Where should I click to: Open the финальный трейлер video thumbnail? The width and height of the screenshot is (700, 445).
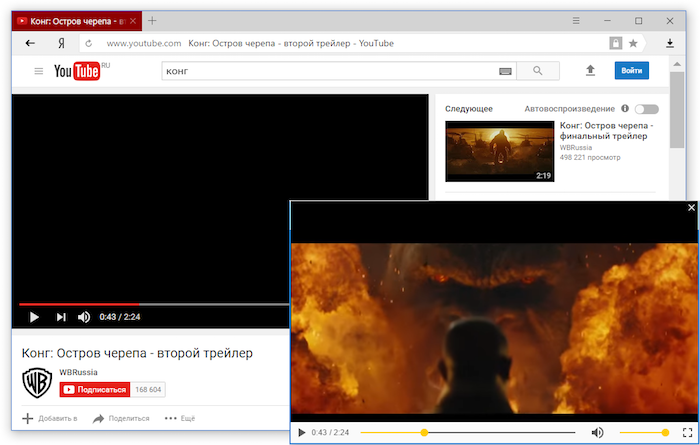pyautogui.click(x=500, y=151)
